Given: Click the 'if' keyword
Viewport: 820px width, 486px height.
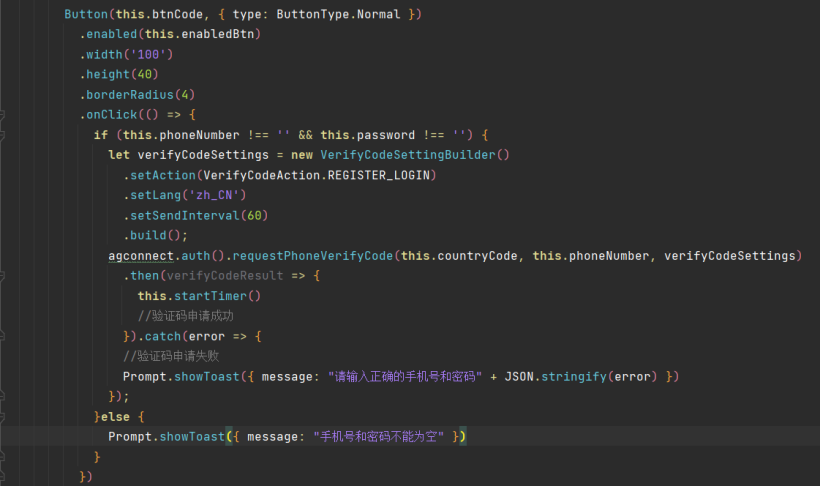Looking at the screenshot, I should click(x=101, y=135).
